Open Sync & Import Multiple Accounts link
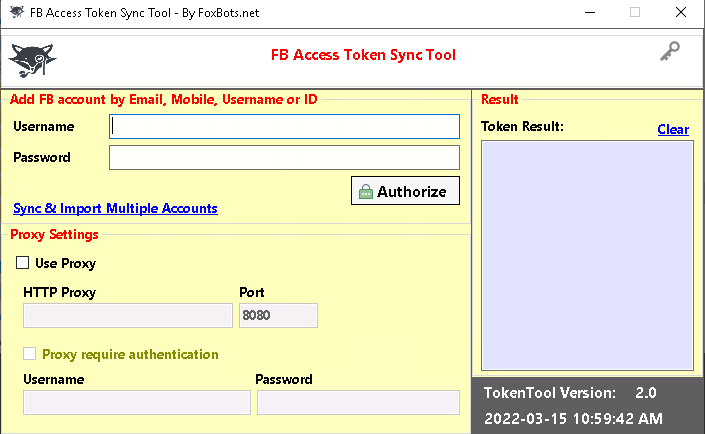 [x=115, y=208]
